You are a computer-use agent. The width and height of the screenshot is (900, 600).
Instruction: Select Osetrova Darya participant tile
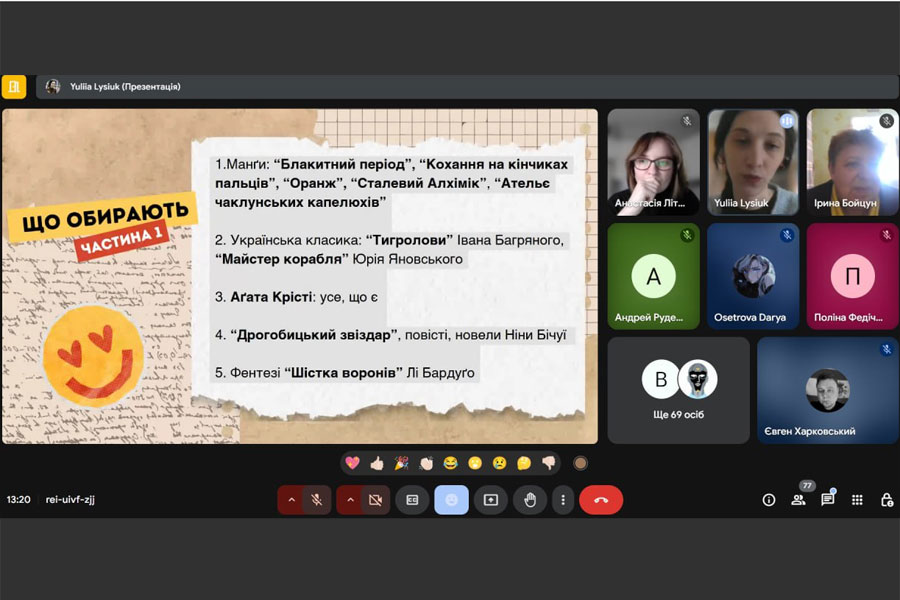752,276
